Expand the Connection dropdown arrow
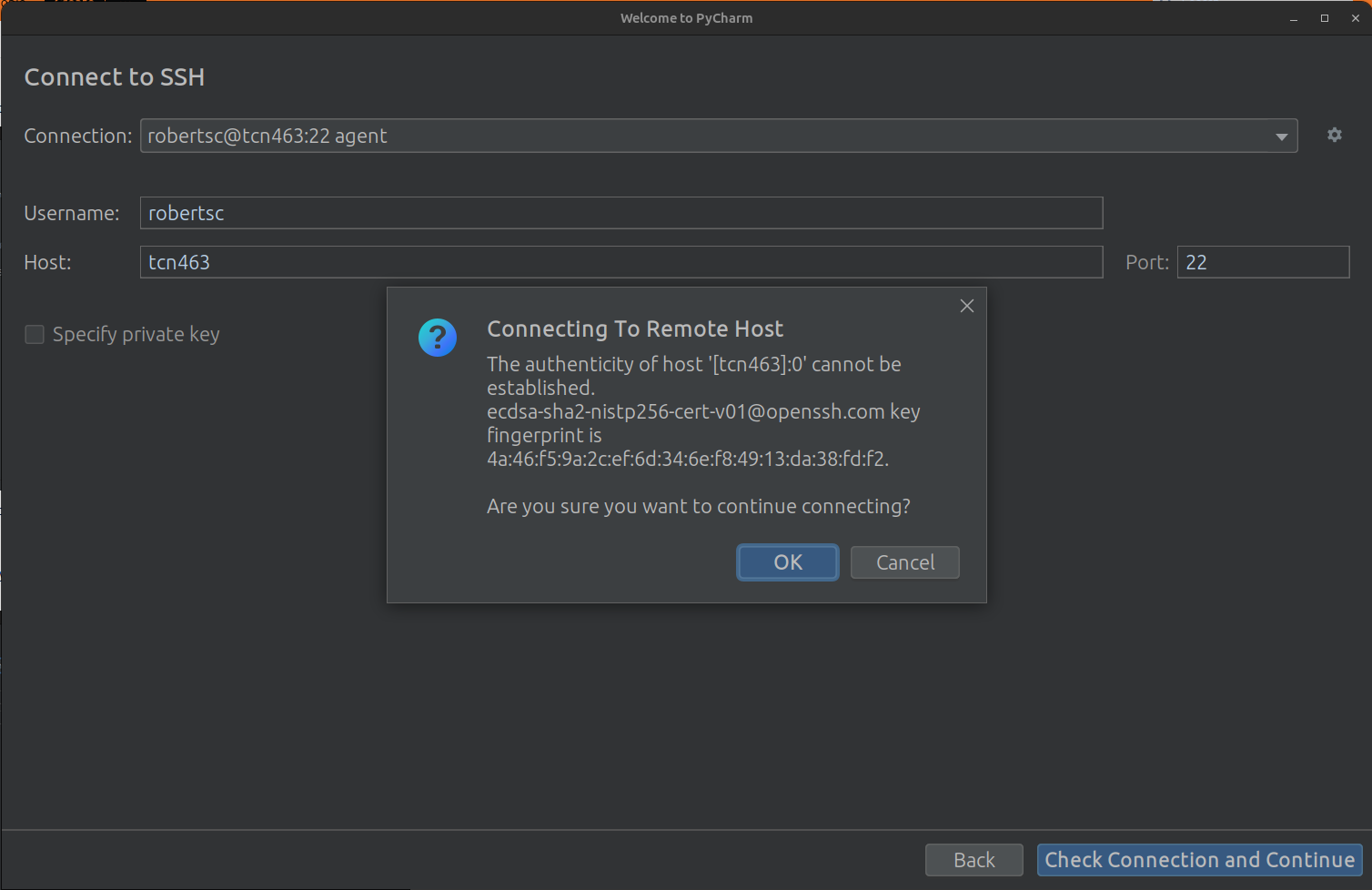1372x890 pixels. click(x=1281, y=137)
